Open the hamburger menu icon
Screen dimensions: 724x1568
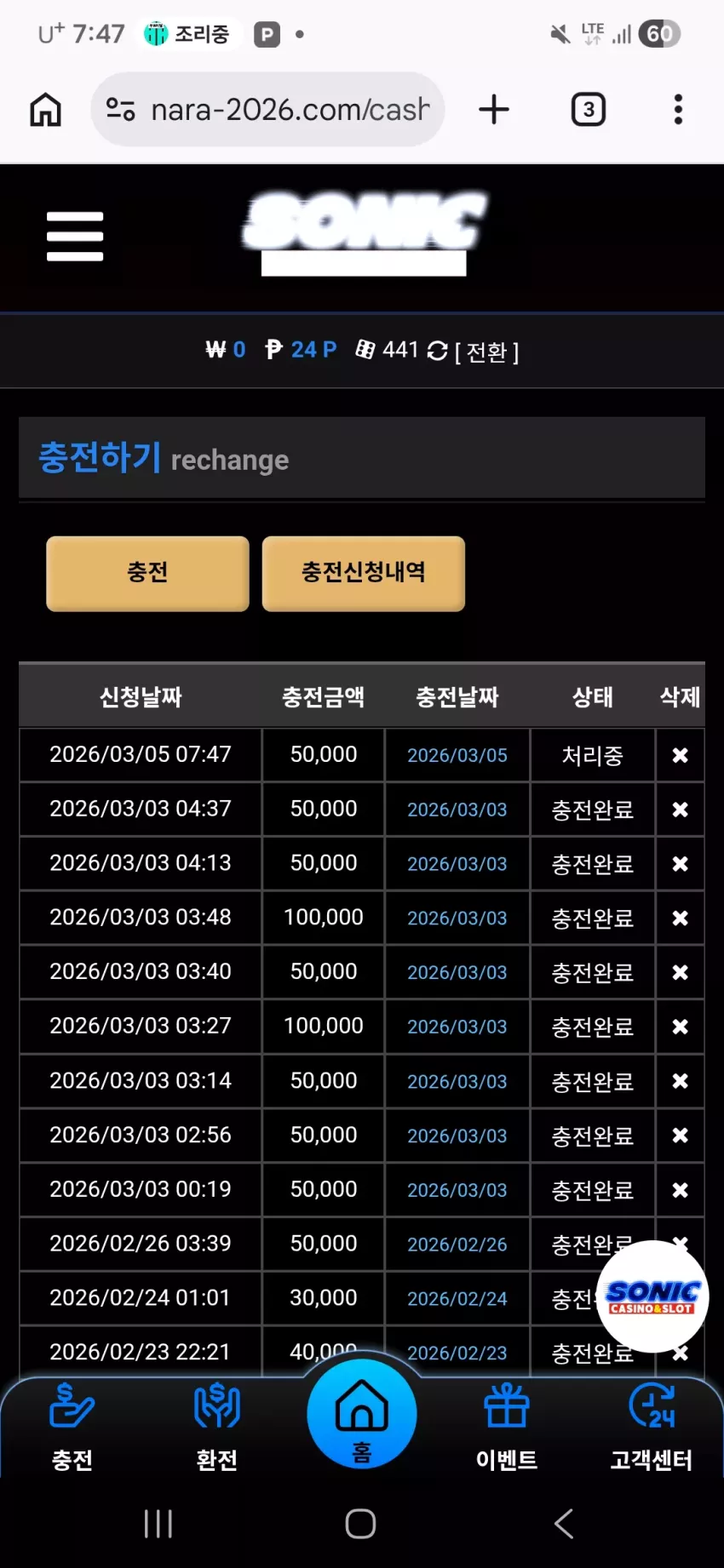point(75,236)
